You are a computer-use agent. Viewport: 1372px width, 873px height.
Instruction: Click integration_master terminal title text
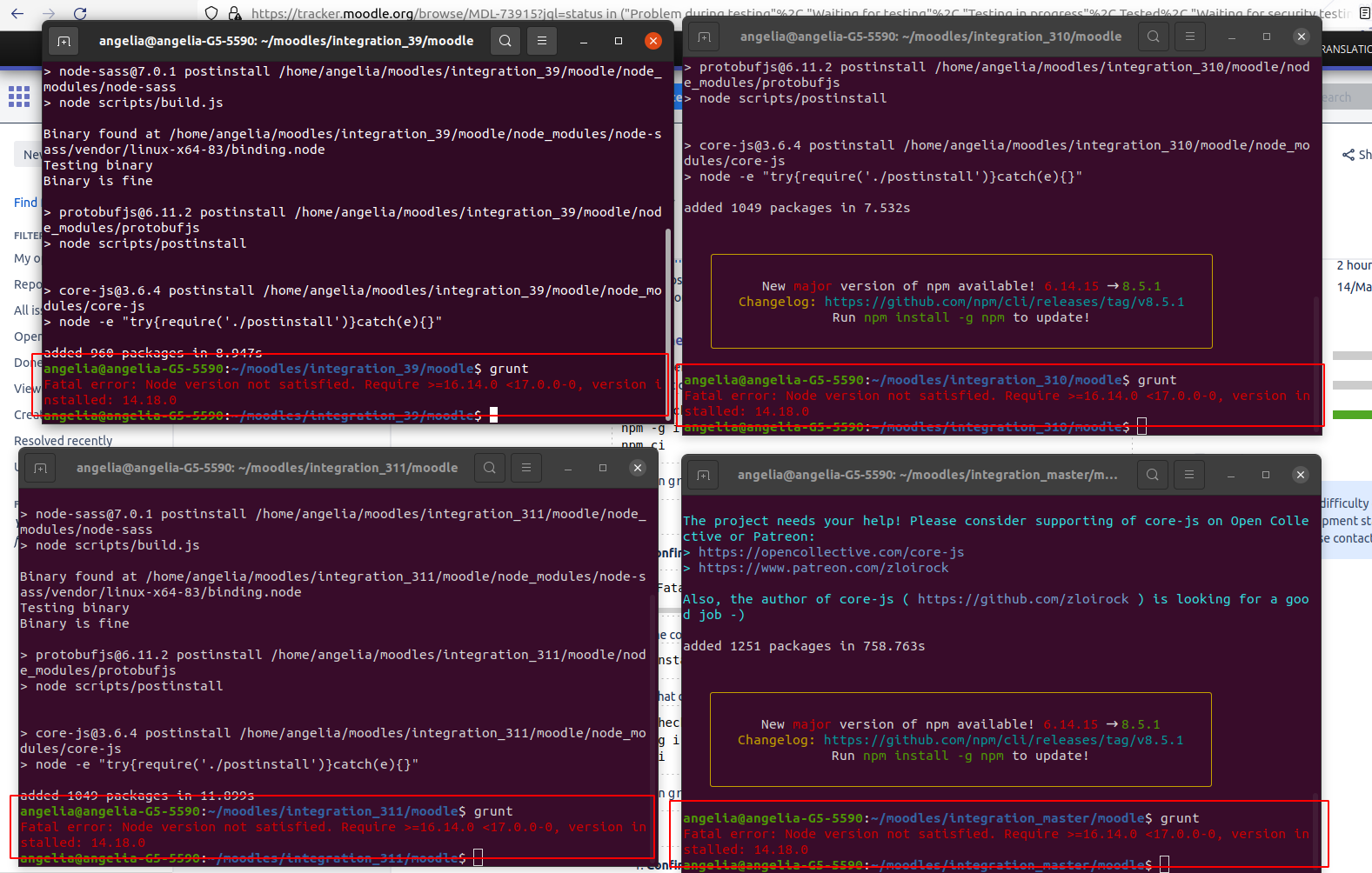click(927, 475)
